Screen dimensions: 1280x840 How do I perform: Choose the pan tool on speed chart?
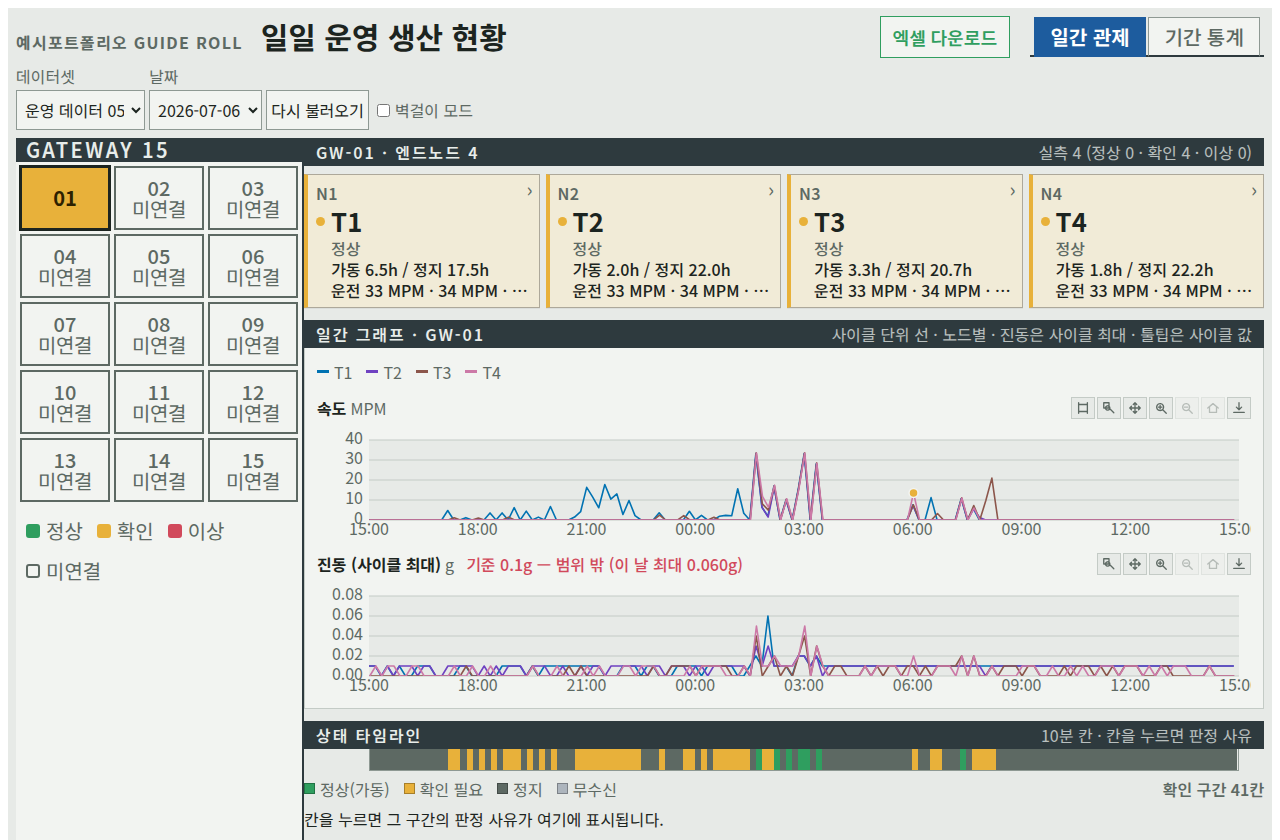(x=1135, y=408)
